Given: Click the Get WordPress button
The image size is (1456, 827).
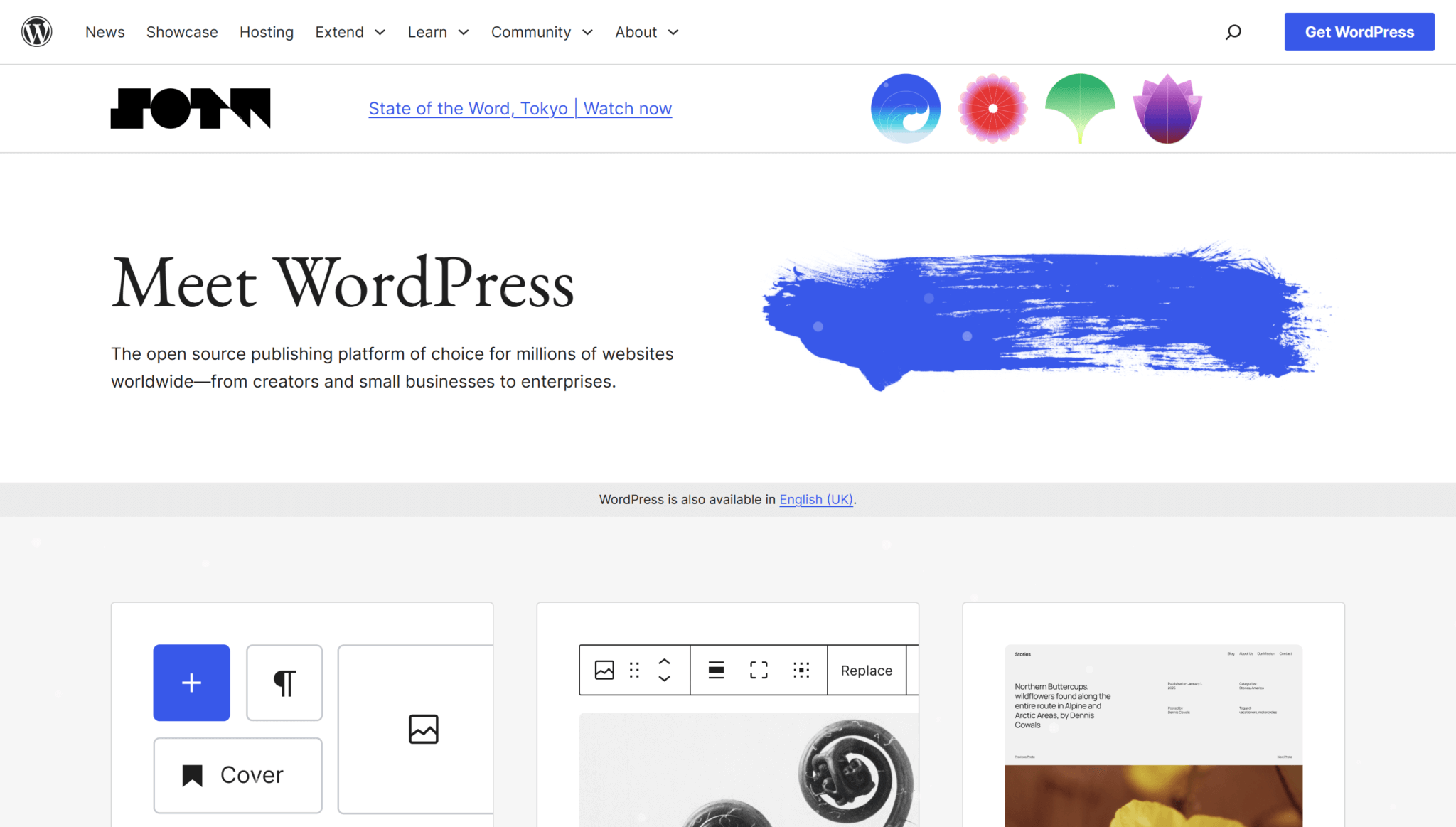Looking at the screenshot, I should pos(1359,32).
